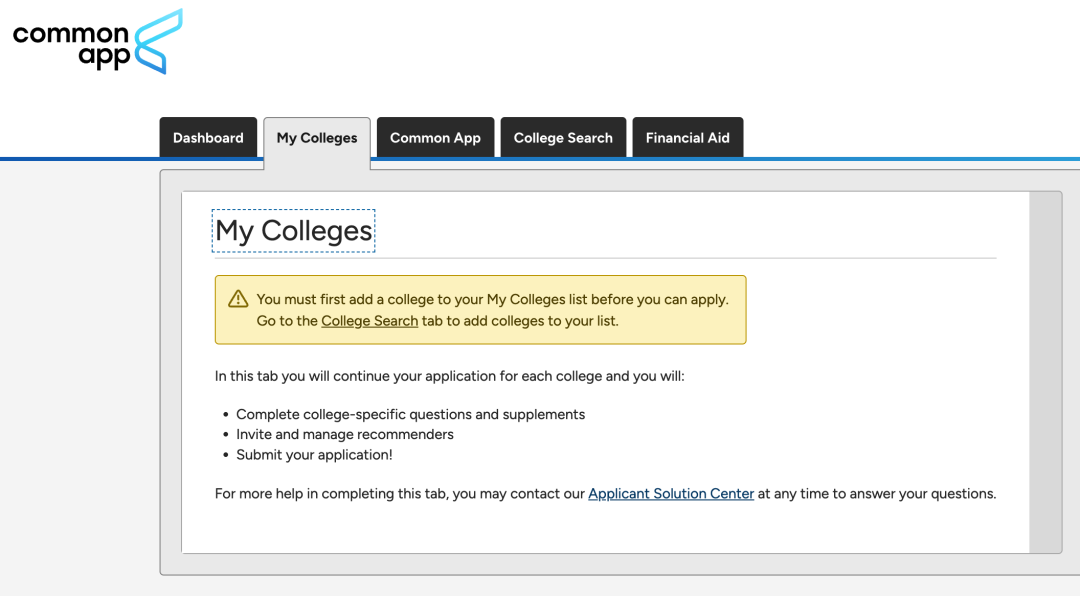The width and height of the screenshot is (1080, 596).
Task: Select the My Colleges tab
Action: [317, 138]
